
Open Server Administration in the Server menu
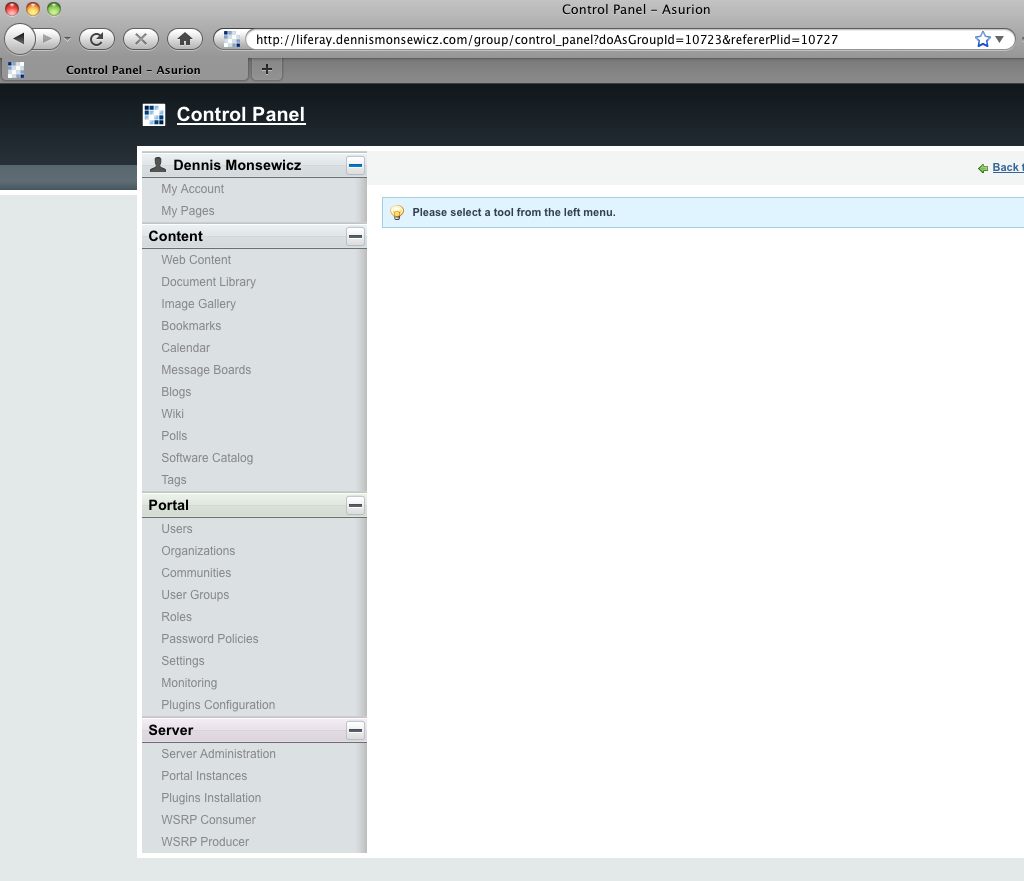point(218,754)
